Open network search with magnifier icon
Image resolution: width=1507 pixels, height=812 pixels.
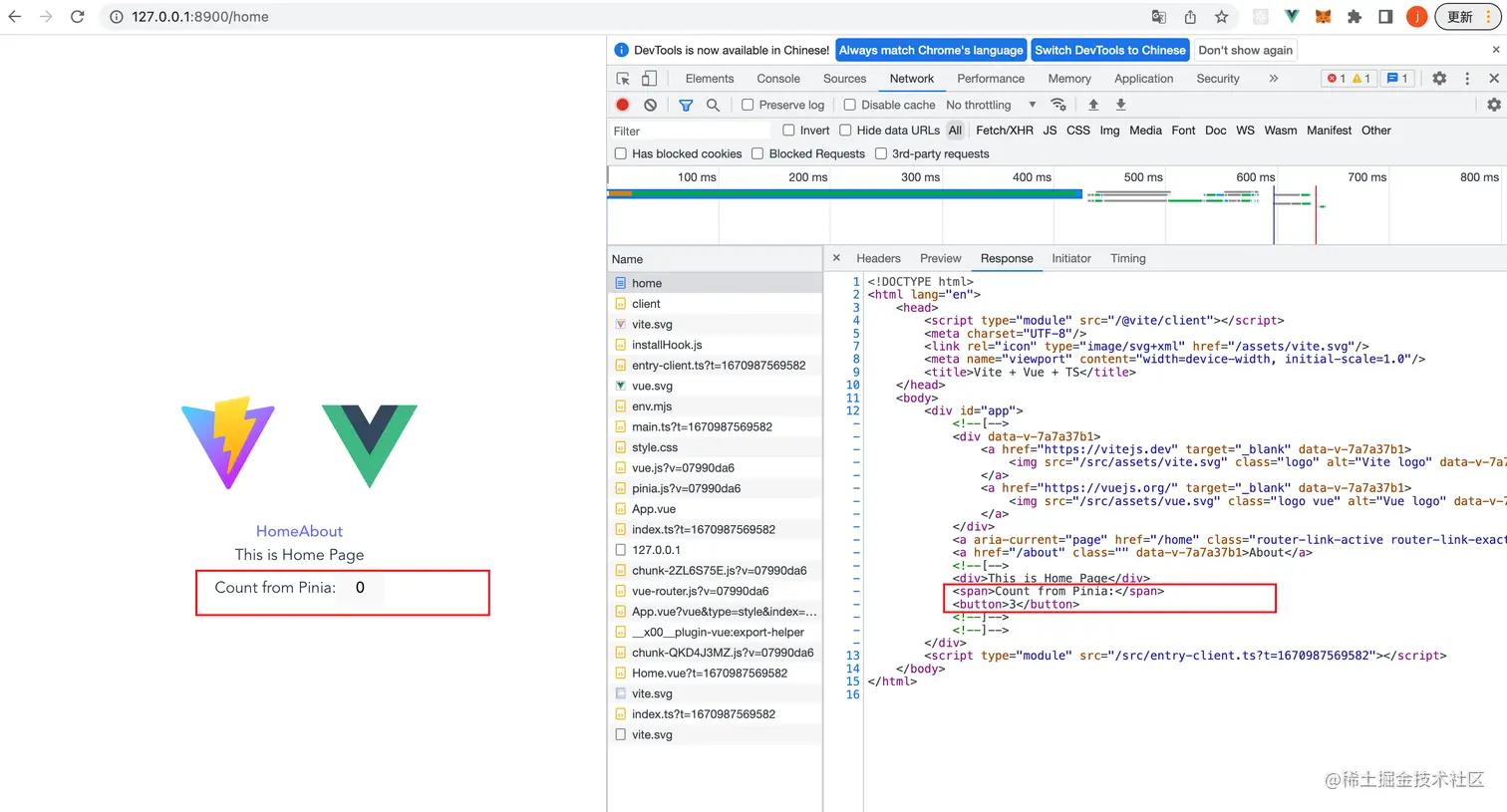pyautogui.click(x=713, y=105)
